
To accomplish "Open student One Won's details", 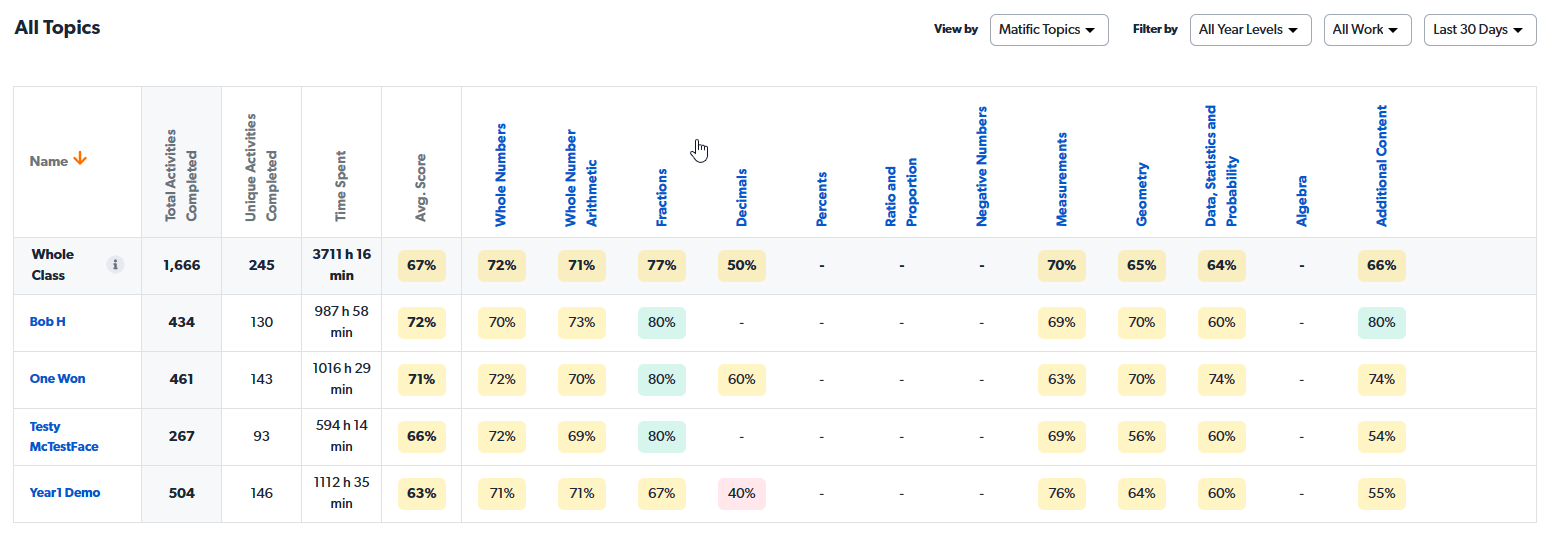I will click(x=58, y=379).
